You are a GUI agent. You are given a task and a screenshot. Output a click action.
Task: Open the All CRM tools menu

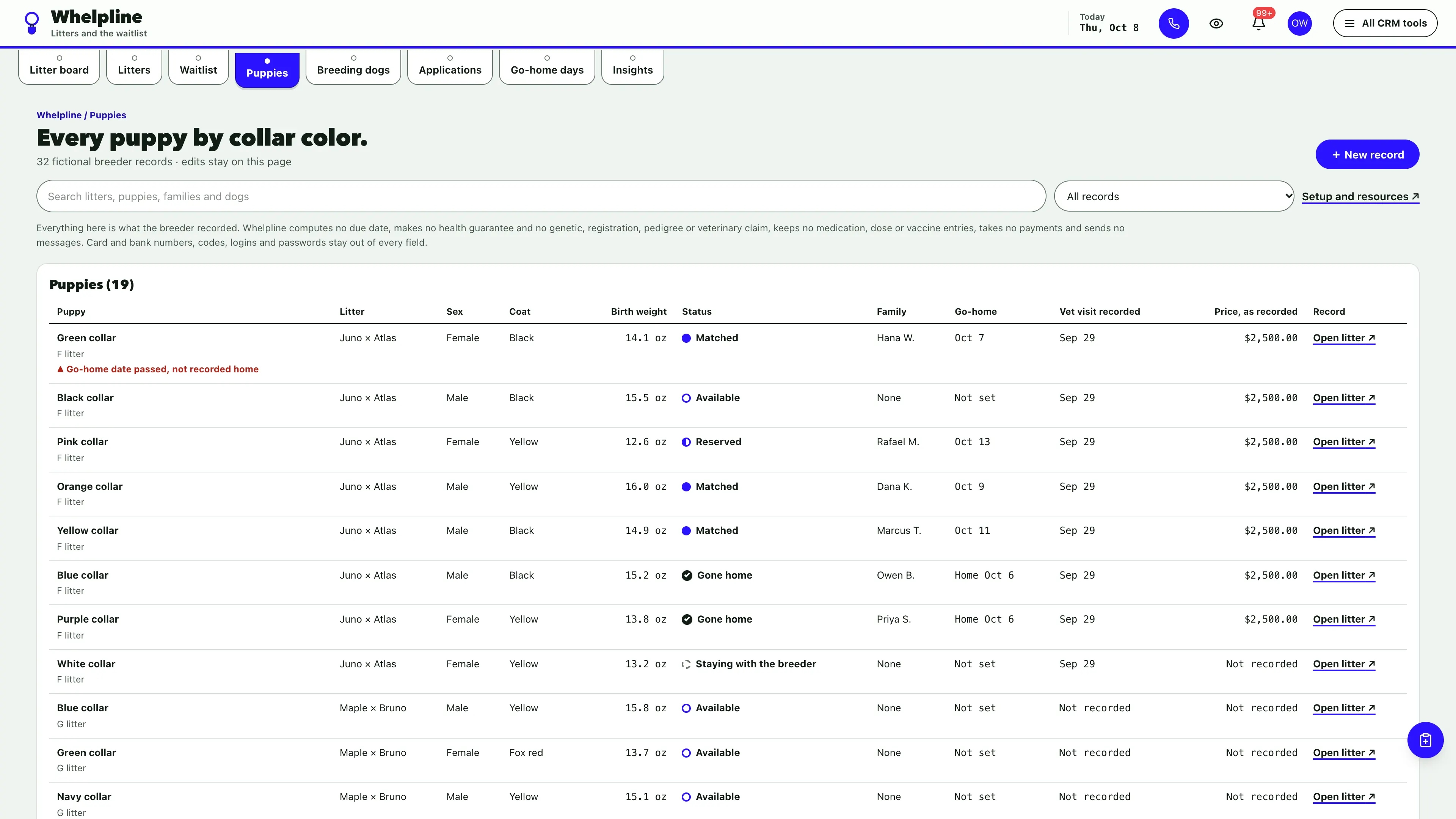coord(1385,23)
